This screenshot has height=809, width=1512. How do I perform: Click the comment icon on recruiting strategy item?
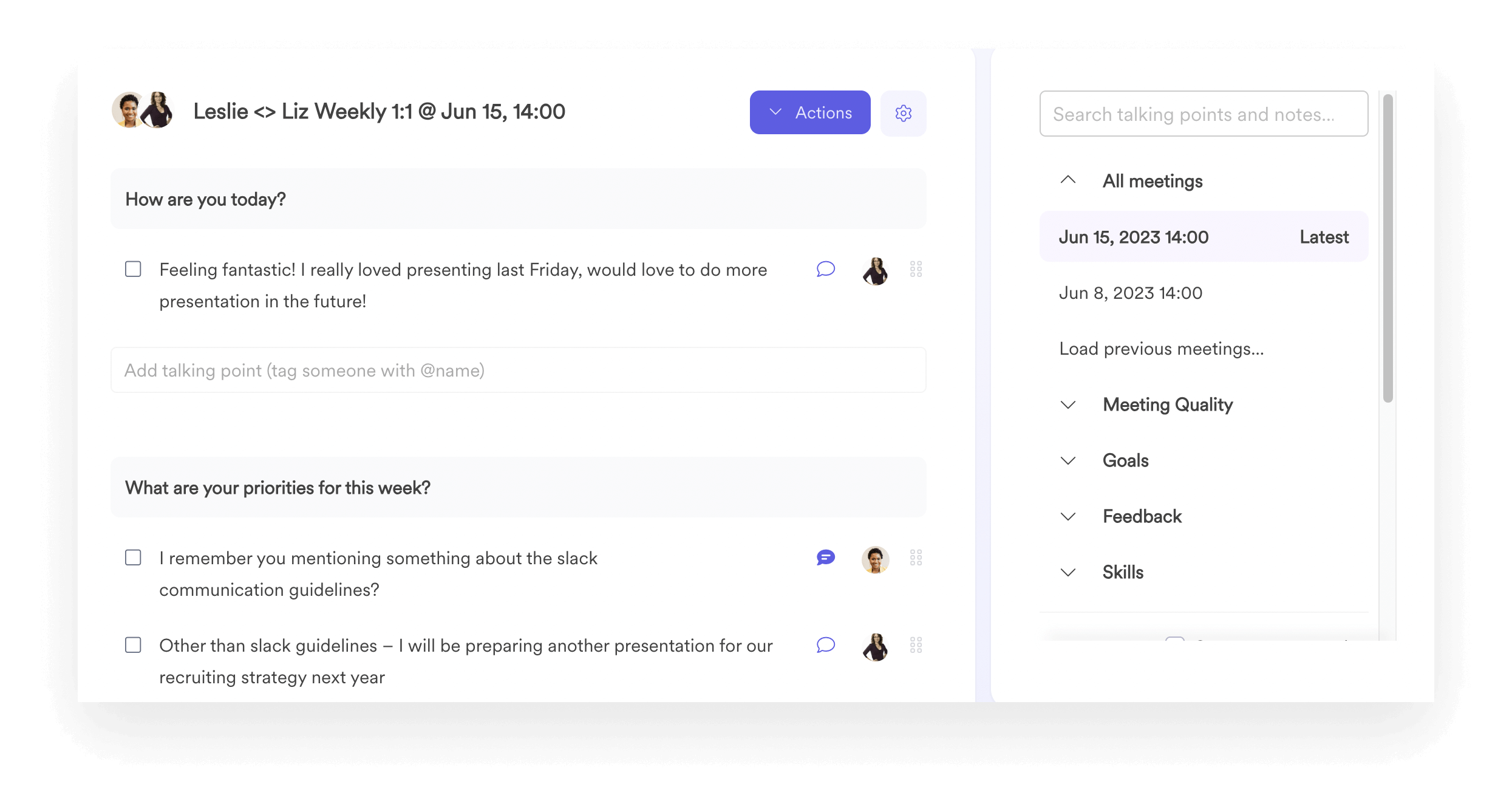pyautogui.click(x=826, y=644)
